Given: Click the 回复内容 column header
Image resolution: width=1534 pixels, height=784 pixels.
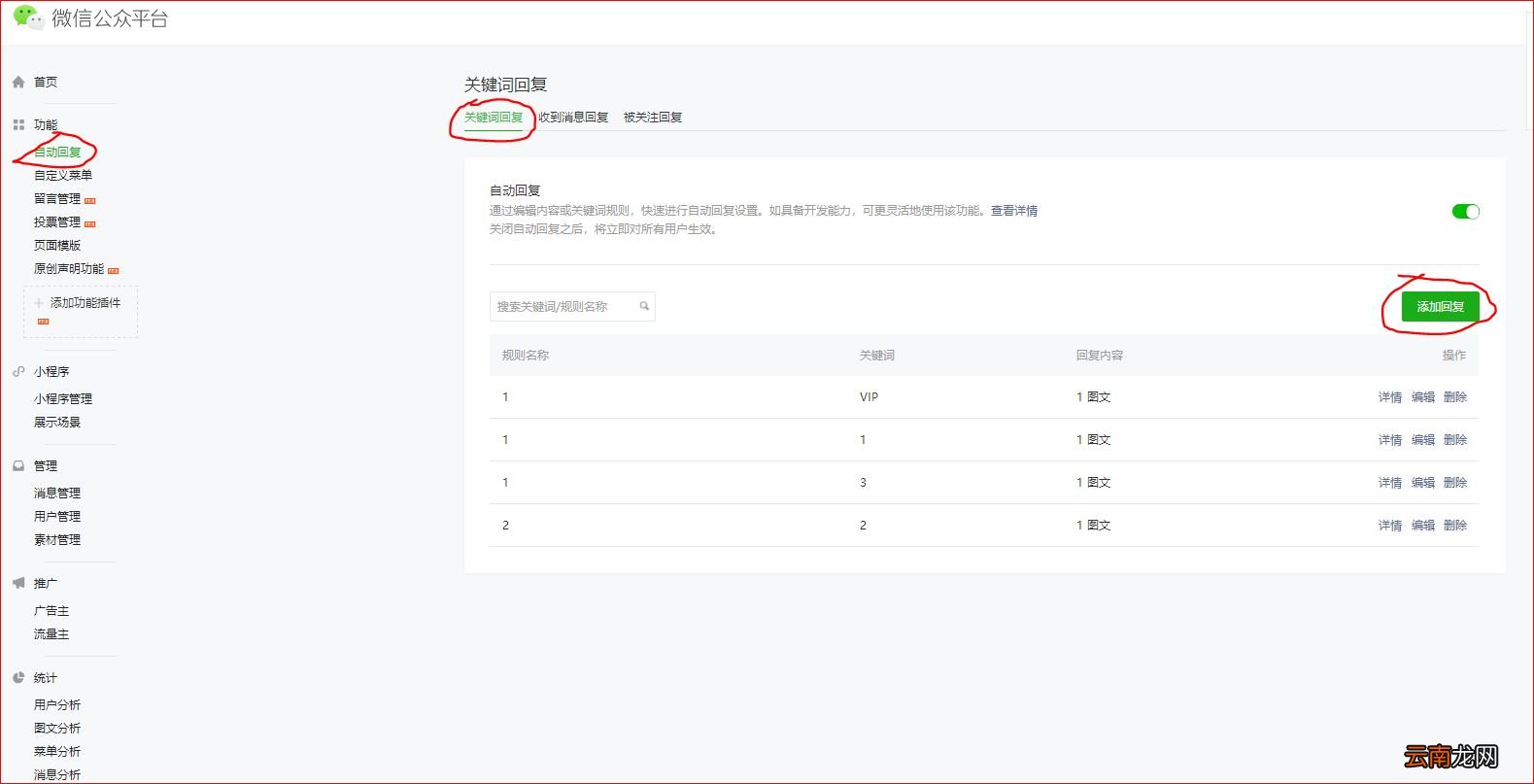Looking at the screenshot, I should tap(1100, 356).
